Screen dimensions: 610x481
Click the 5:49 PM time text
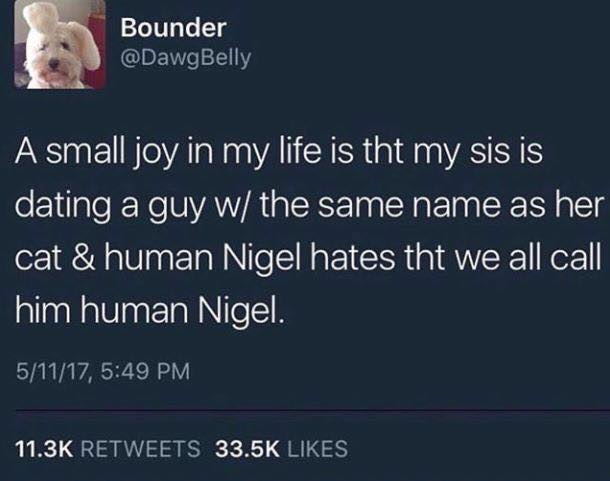point(145,371)
